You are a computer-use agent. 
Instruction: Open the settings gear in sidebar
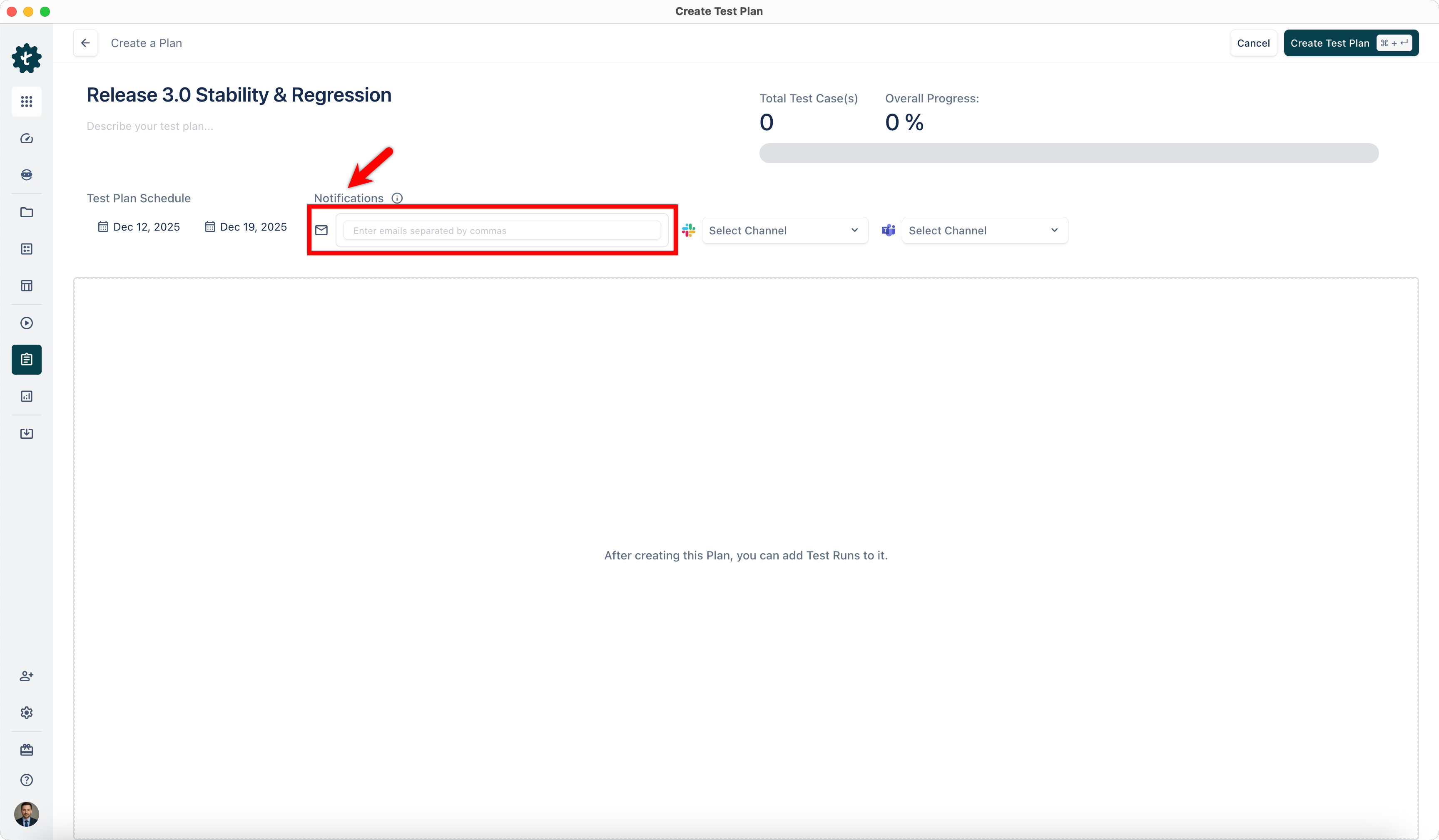pyautogui.click(x=26, y=713)
